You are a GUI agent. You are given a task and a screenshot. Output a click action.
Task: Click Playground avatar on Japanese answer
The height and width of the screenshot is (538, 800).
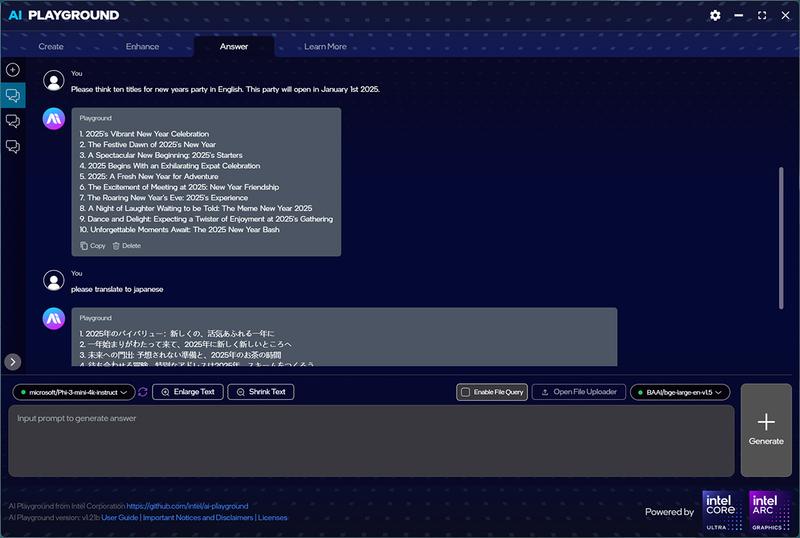[x=54, y=319]
